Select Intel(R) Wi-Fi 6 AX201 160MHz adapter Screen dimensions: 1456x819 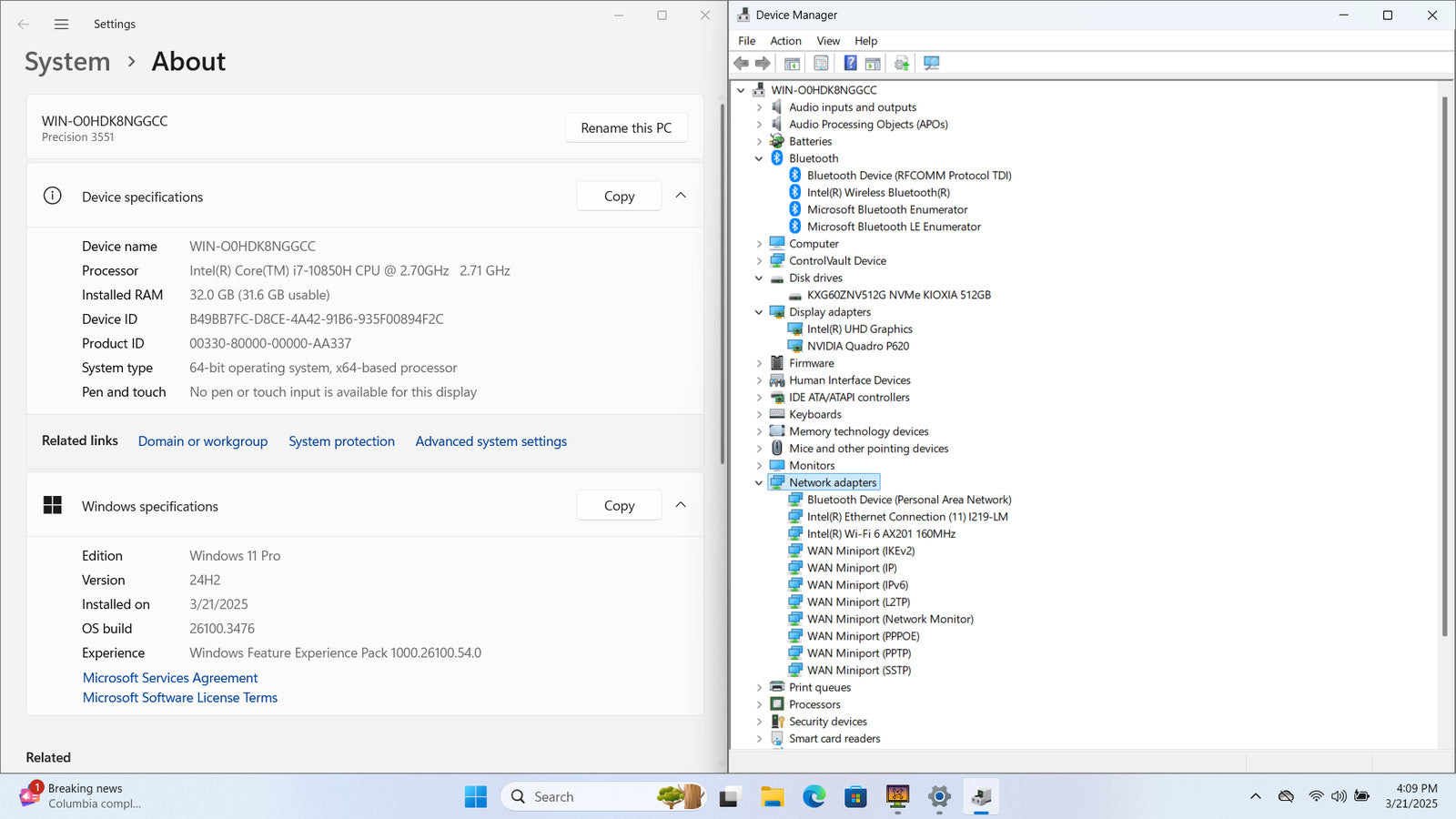(x=881, y=533)
